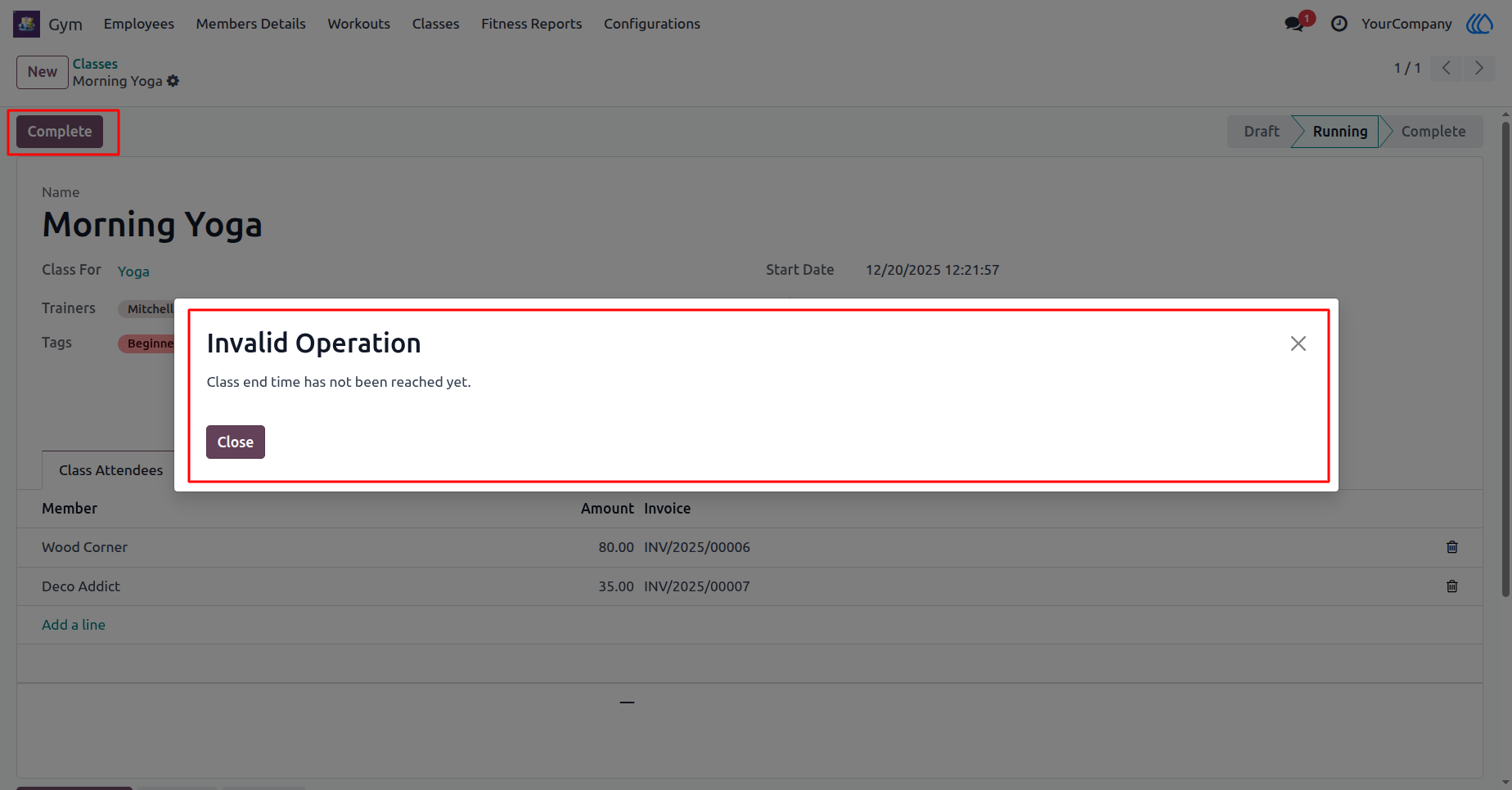Sort by the Amount column header

[607, 509]
